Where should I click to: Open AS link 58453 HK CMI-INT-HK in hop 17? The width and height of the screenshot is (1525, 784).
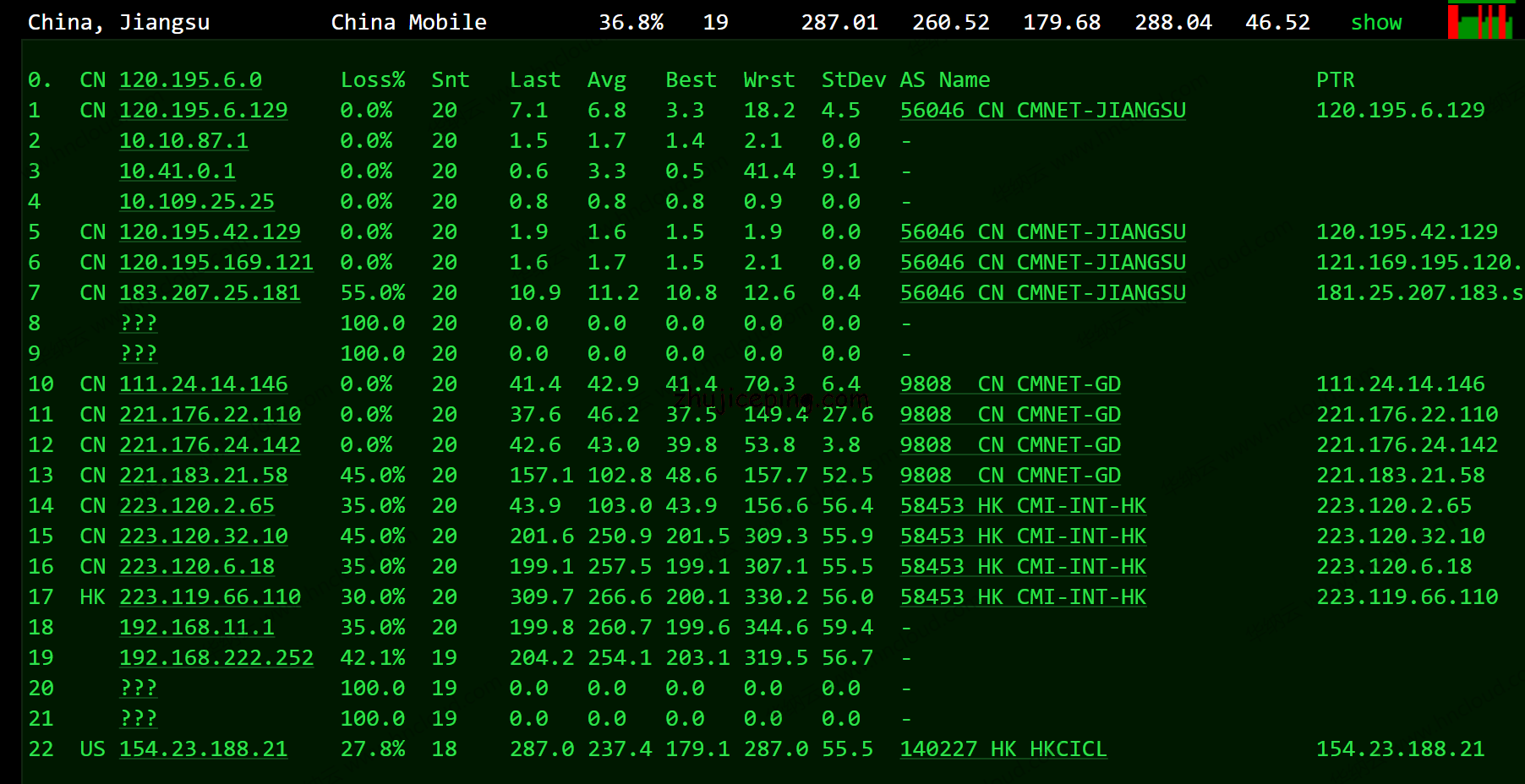[x=1023, y=597]
